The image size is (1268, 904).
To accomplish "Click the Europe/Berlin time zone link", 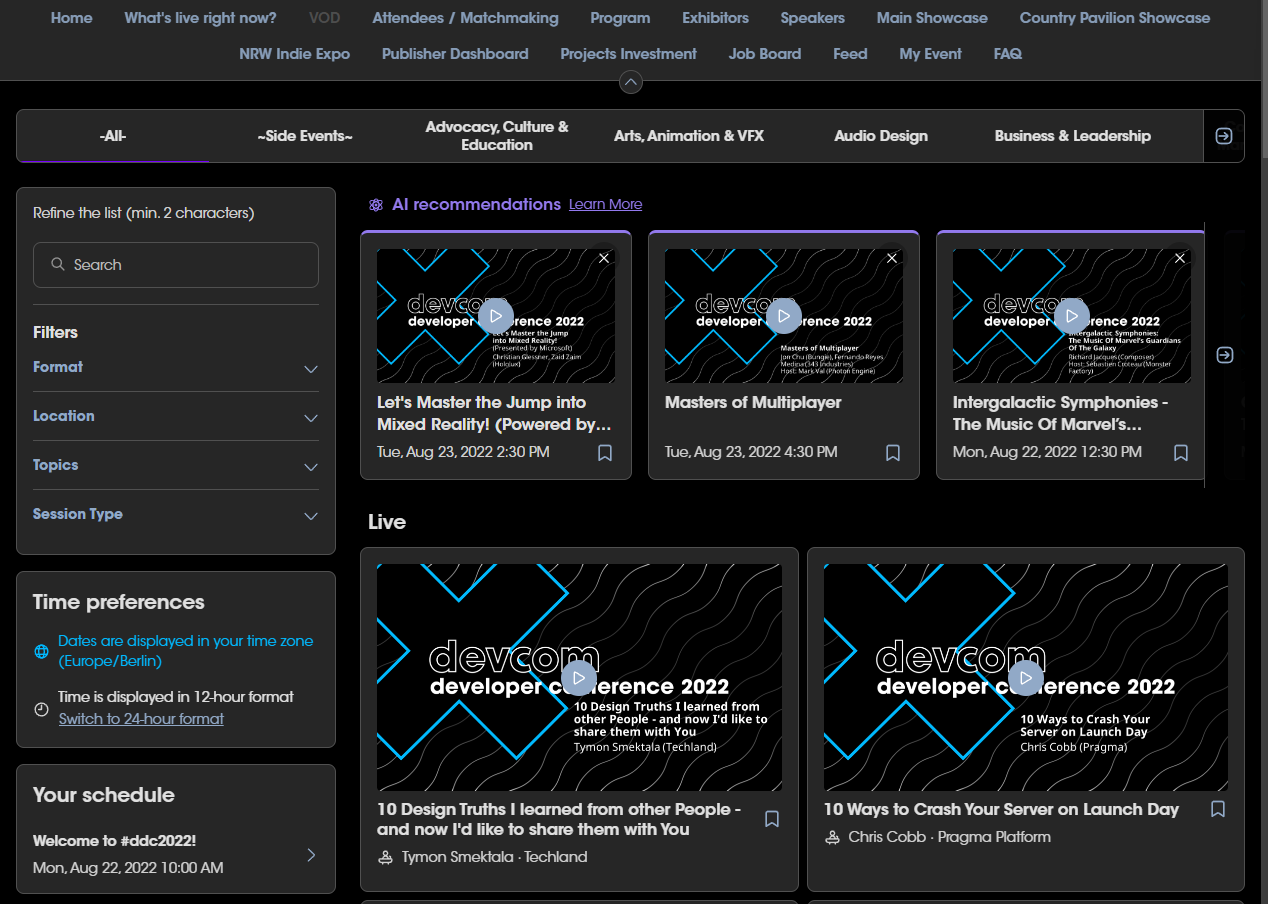I will tap(186, 651).
